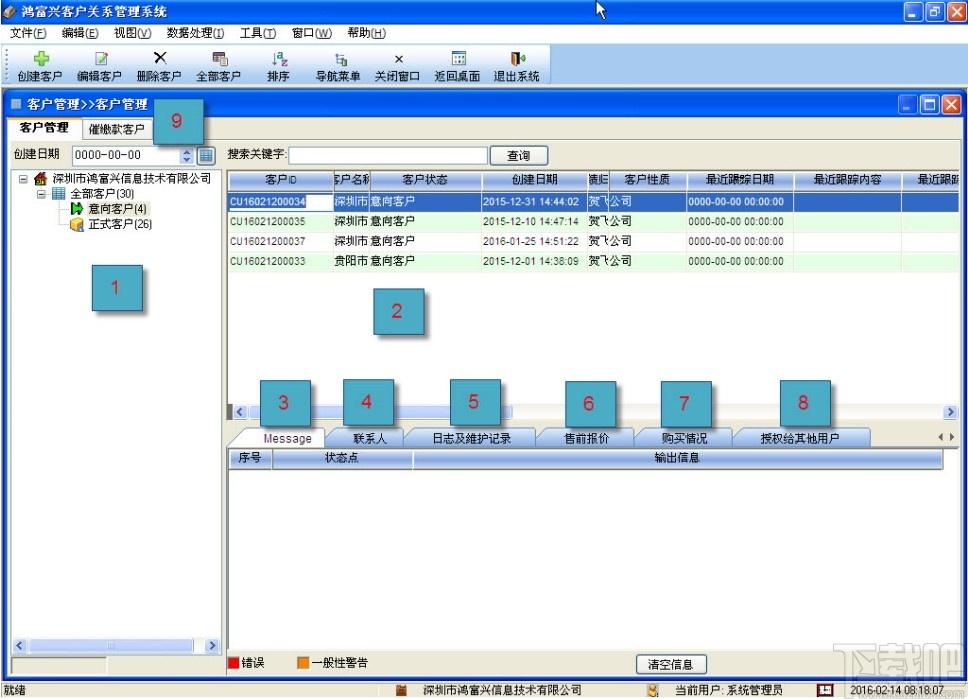
Task: Click the customer grid's left scroll arrow
Action: point(240,412)
